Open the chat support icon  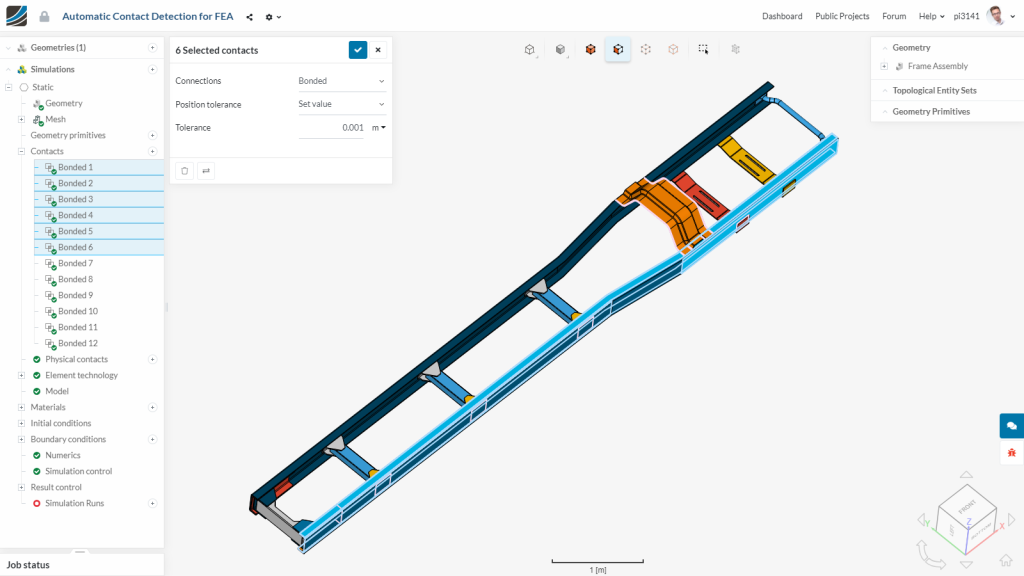tap(1011, 425)
